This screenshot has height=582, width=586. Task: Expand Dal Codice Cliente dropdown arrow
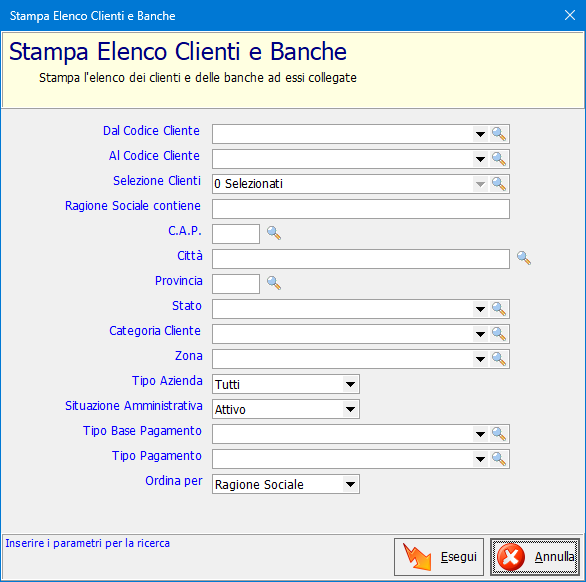coord(480,134)
